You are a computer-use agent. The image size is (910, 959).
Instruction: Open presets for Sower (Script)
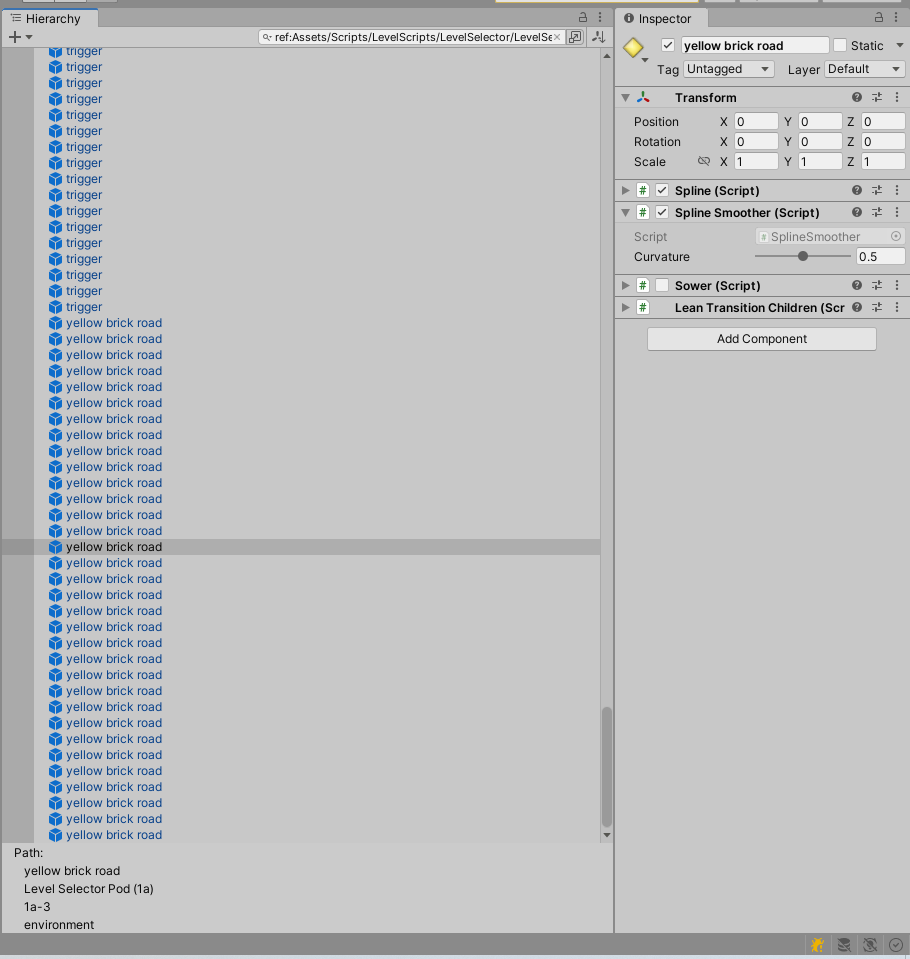pos(877,285)
